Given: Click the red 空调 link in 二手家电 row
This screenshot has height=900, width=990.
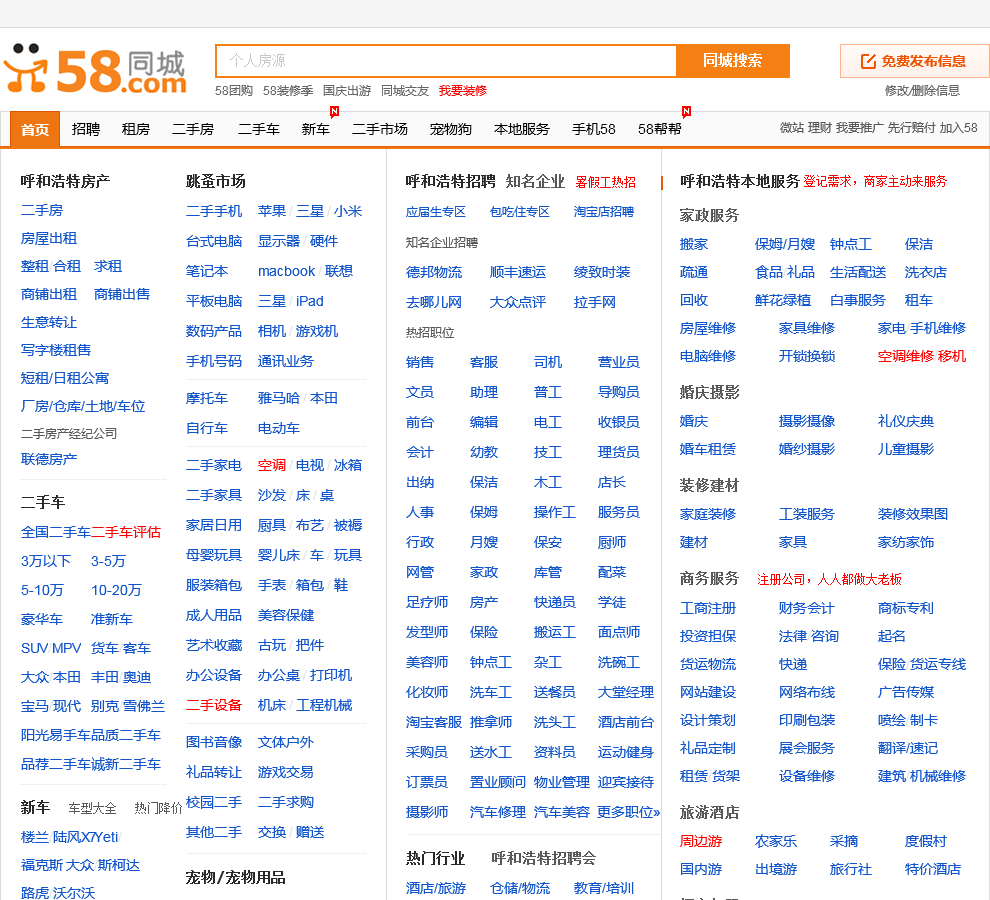Looking at the screenshot, I should tap(271, 465).
